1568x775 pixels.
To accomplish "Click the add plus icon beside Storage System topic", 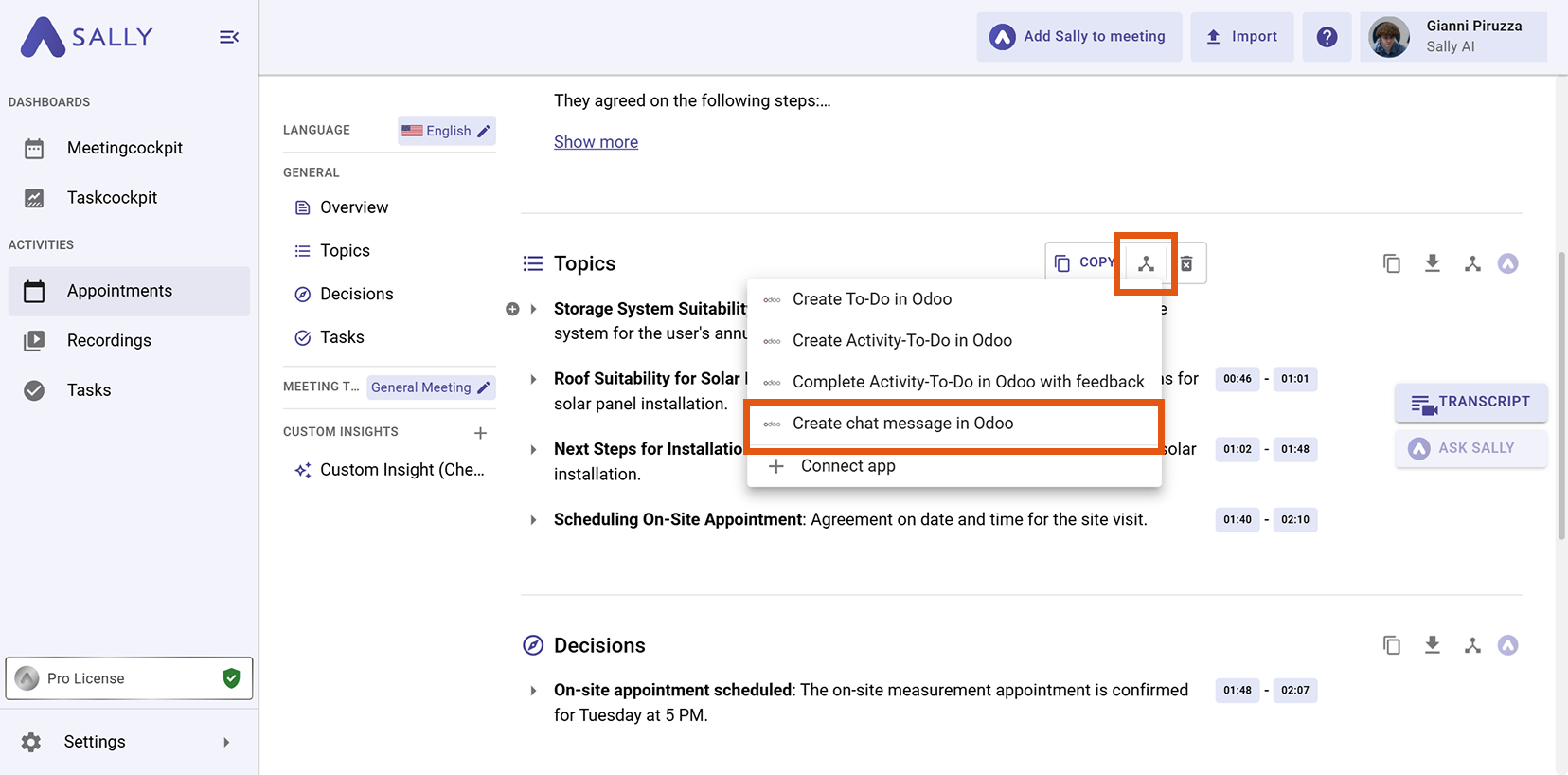I will click(x=512, y=309).
